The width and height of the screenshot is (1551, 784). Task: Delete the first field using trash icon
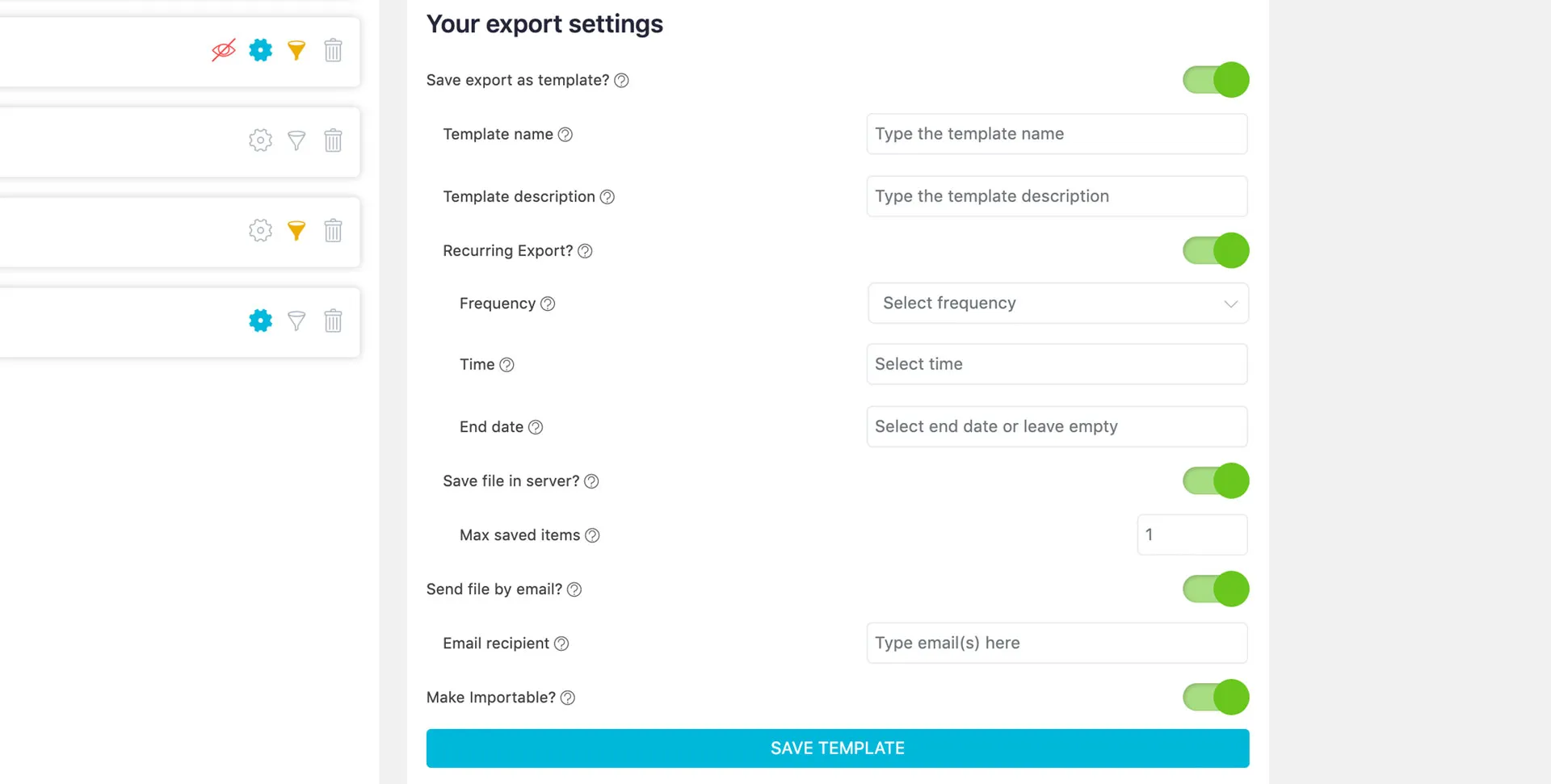pos(332,50)
